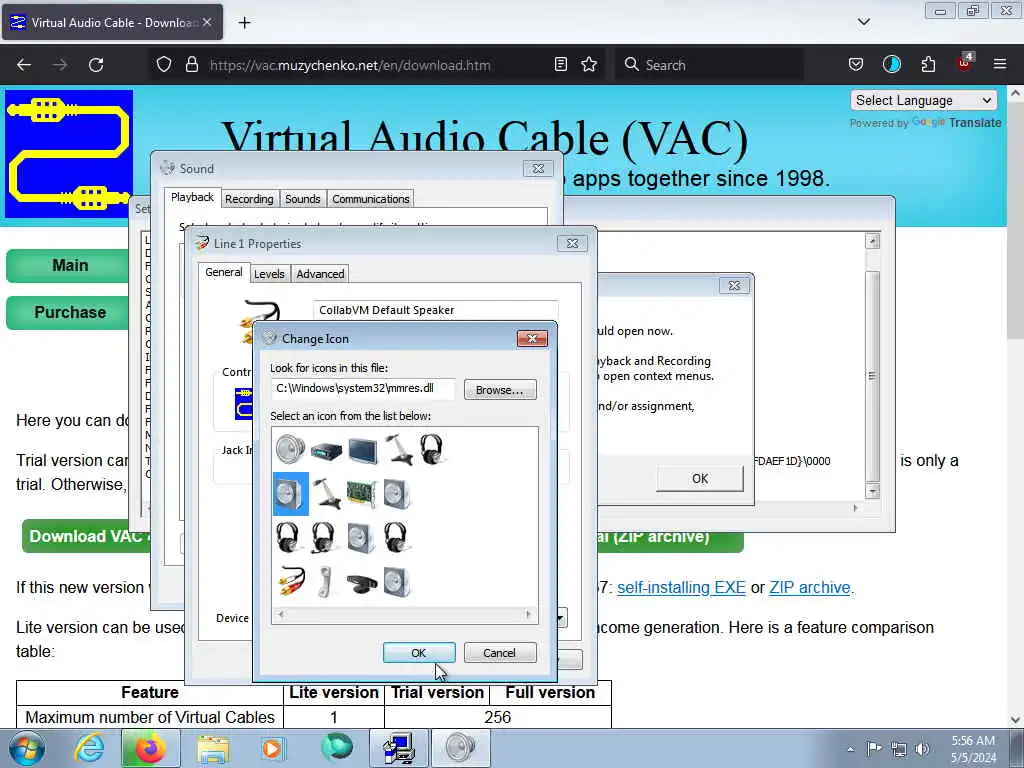Open the Firefox hamburger application menu
The width and height of the screenshot is (1024, 768).
tap(1000, 64)
